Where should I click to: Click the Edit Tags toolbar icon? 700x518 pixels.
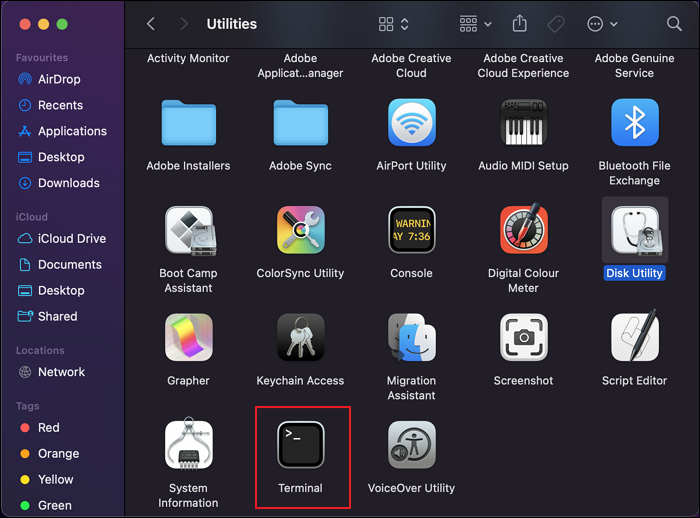pos(556,24)
